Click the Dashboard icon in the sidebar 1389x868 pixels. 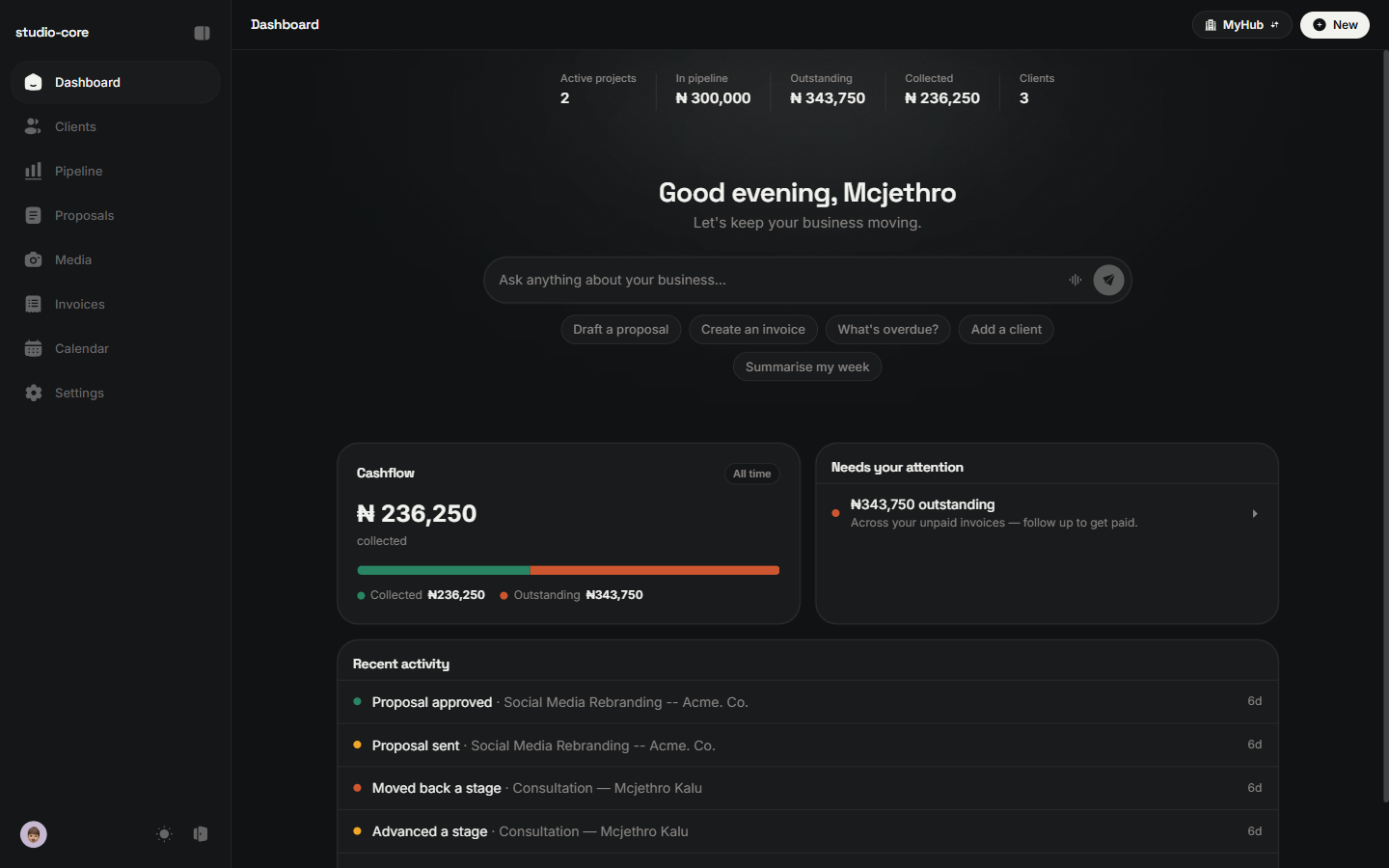(33, 82)
